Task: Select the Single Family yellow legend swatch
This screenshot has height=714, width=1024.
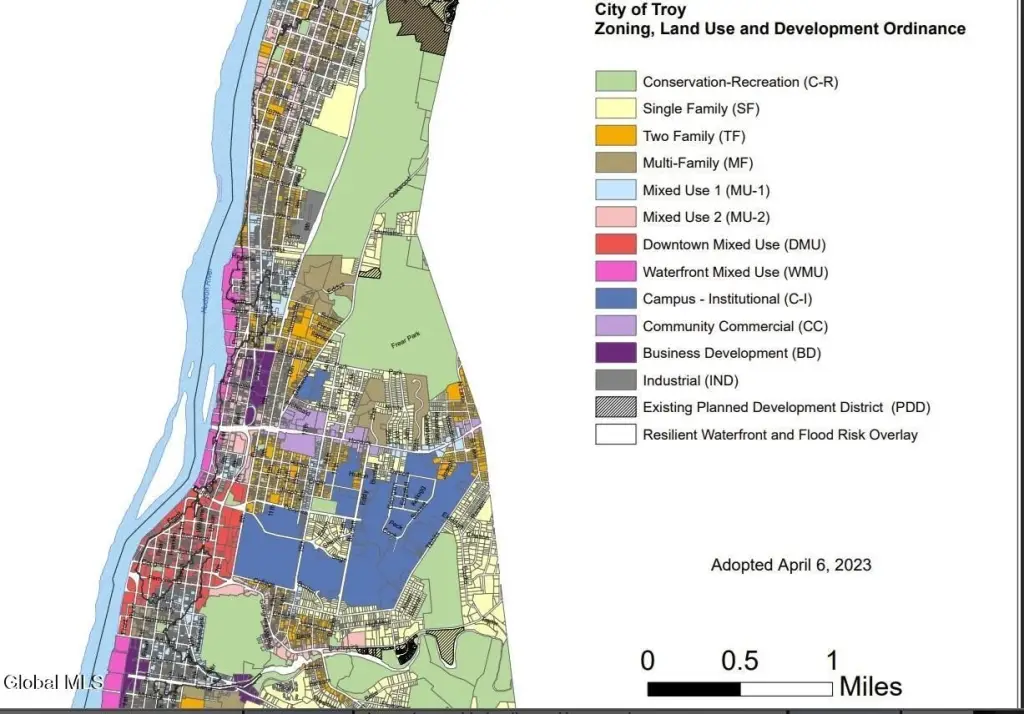Action: (x=614, y=109)
